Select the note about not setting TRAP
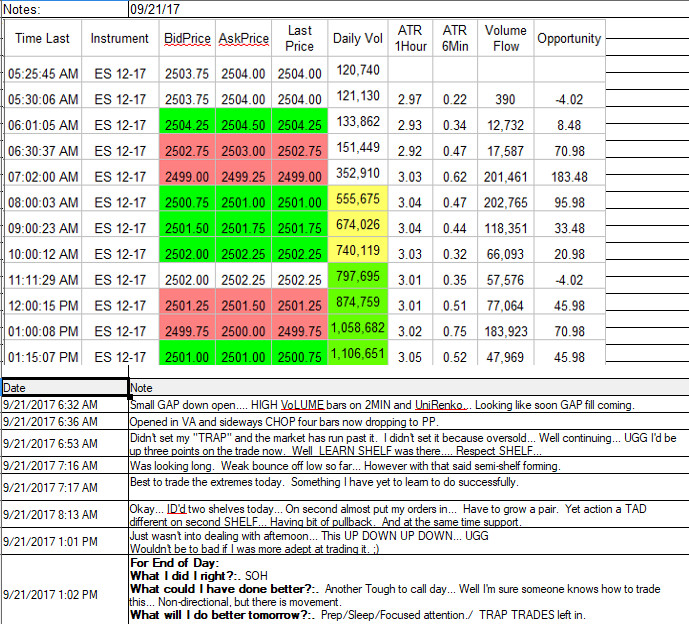 409,443
